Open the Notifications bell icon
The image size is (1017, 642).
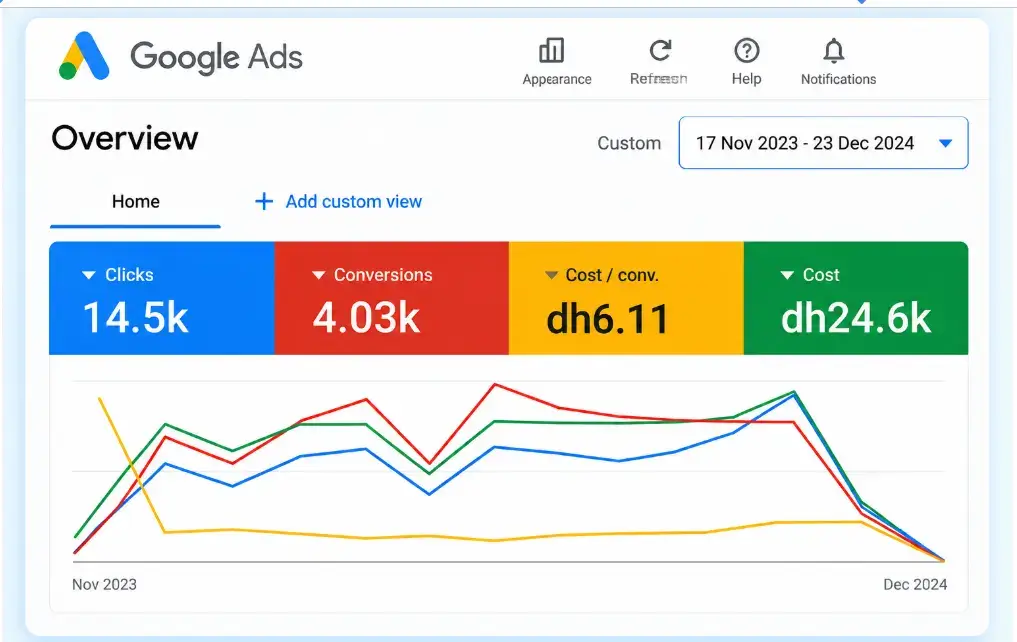click(833, 50)
